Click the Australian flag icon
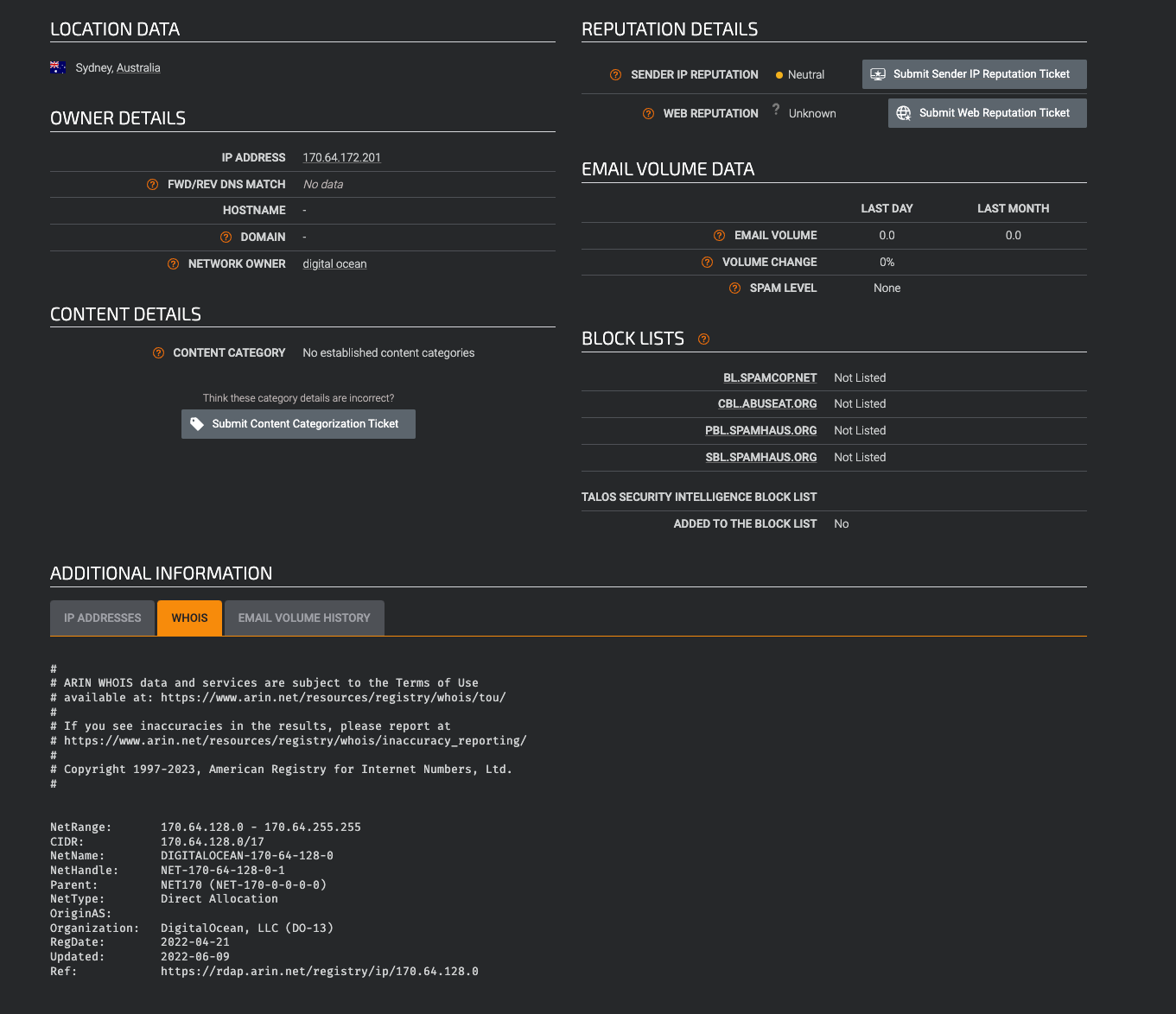1176x1014 pixels. pyautogui.click(x=58, y=67)
